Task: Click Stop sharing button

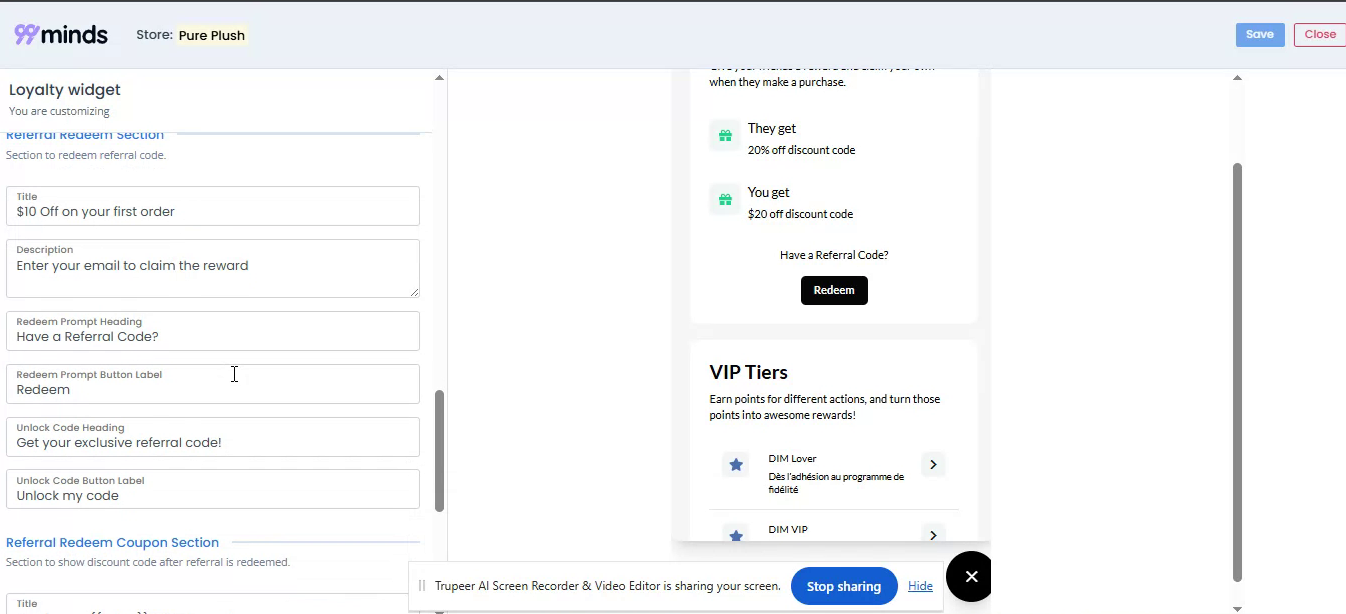Action: (844, 586)
